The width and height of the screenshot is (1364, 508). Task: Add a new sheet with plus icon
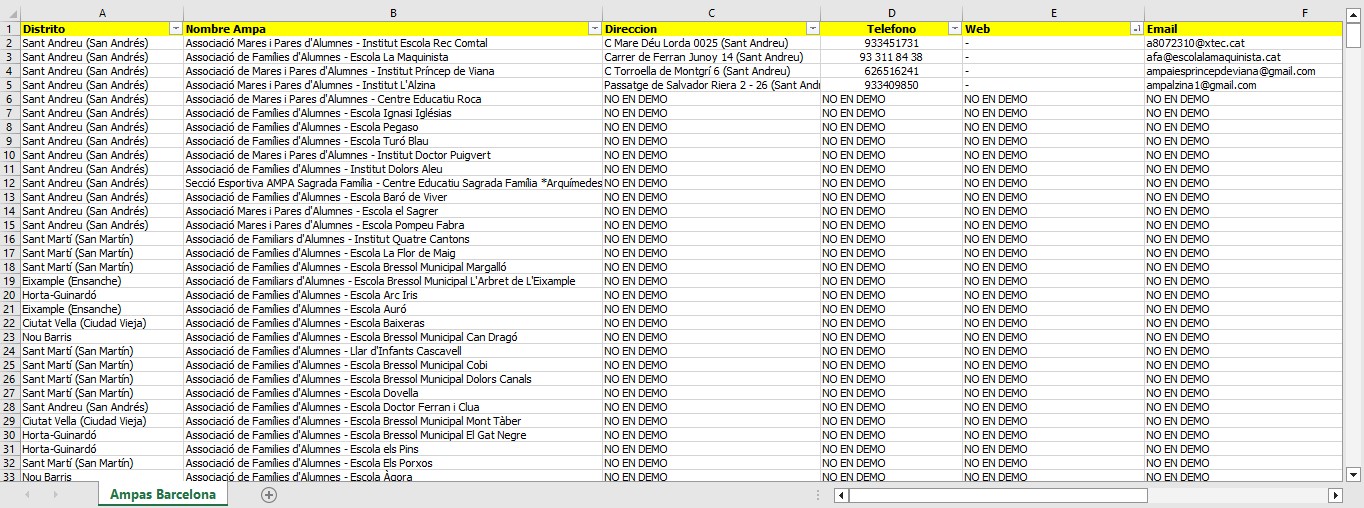(268, 495)
